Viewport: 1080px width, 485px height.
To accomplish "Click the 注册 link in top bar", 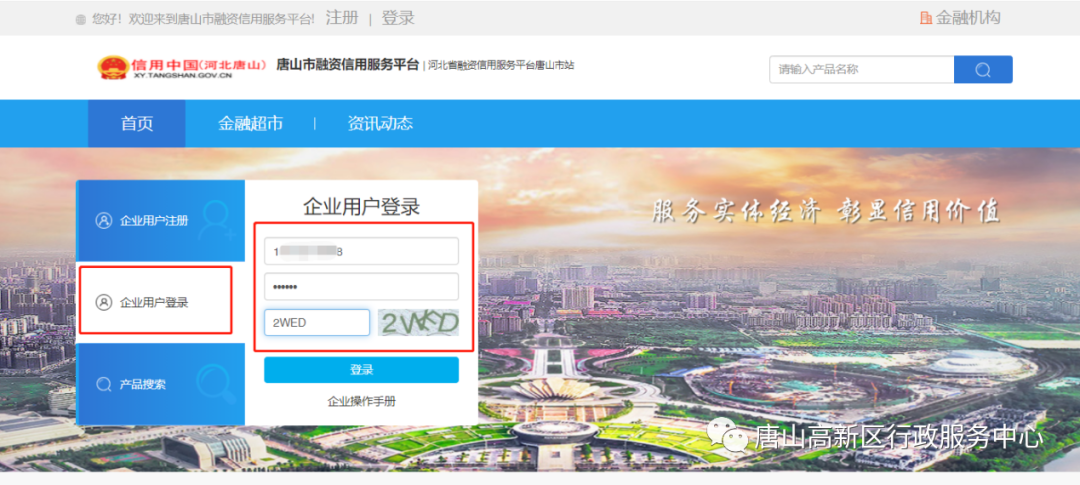I will [x=342, y=18].
